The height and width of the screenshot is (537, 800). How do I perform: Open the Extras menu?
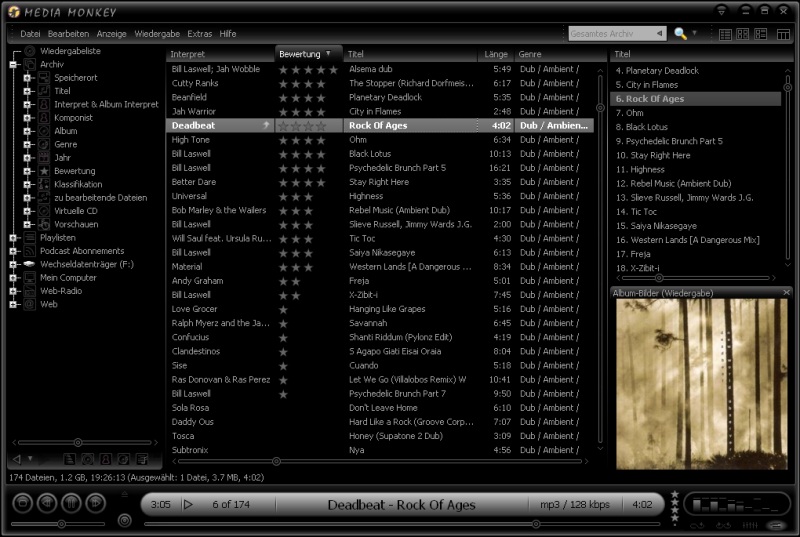[x=199, y=34]
